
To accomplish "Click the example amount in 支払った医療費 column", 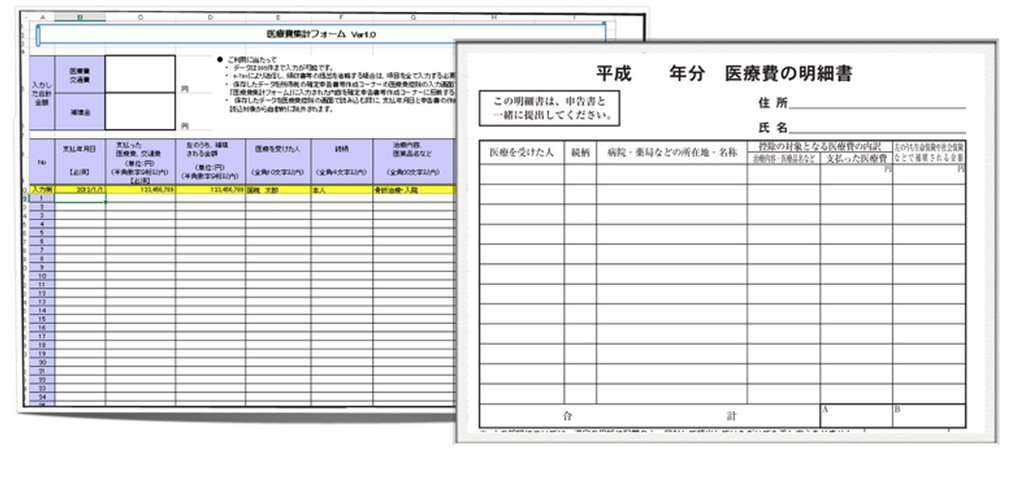I will (140, 189).
